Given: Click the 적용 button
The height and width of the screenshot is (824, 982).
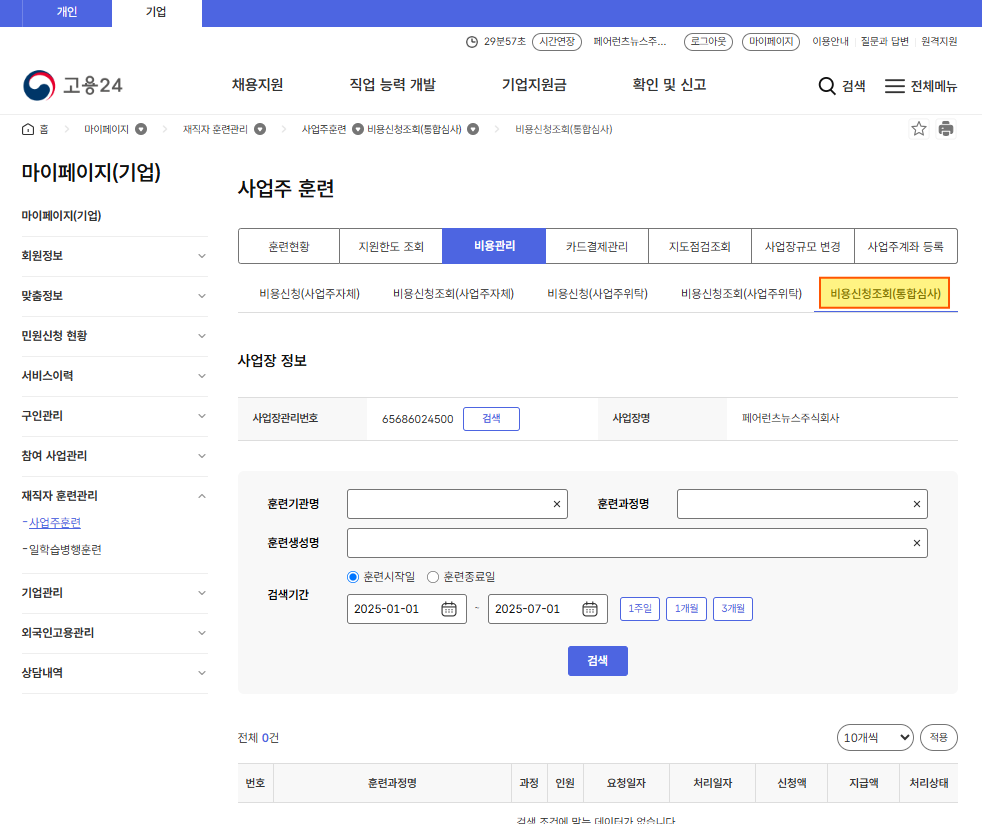Looking at the screenshot, I should click(938, 738).
